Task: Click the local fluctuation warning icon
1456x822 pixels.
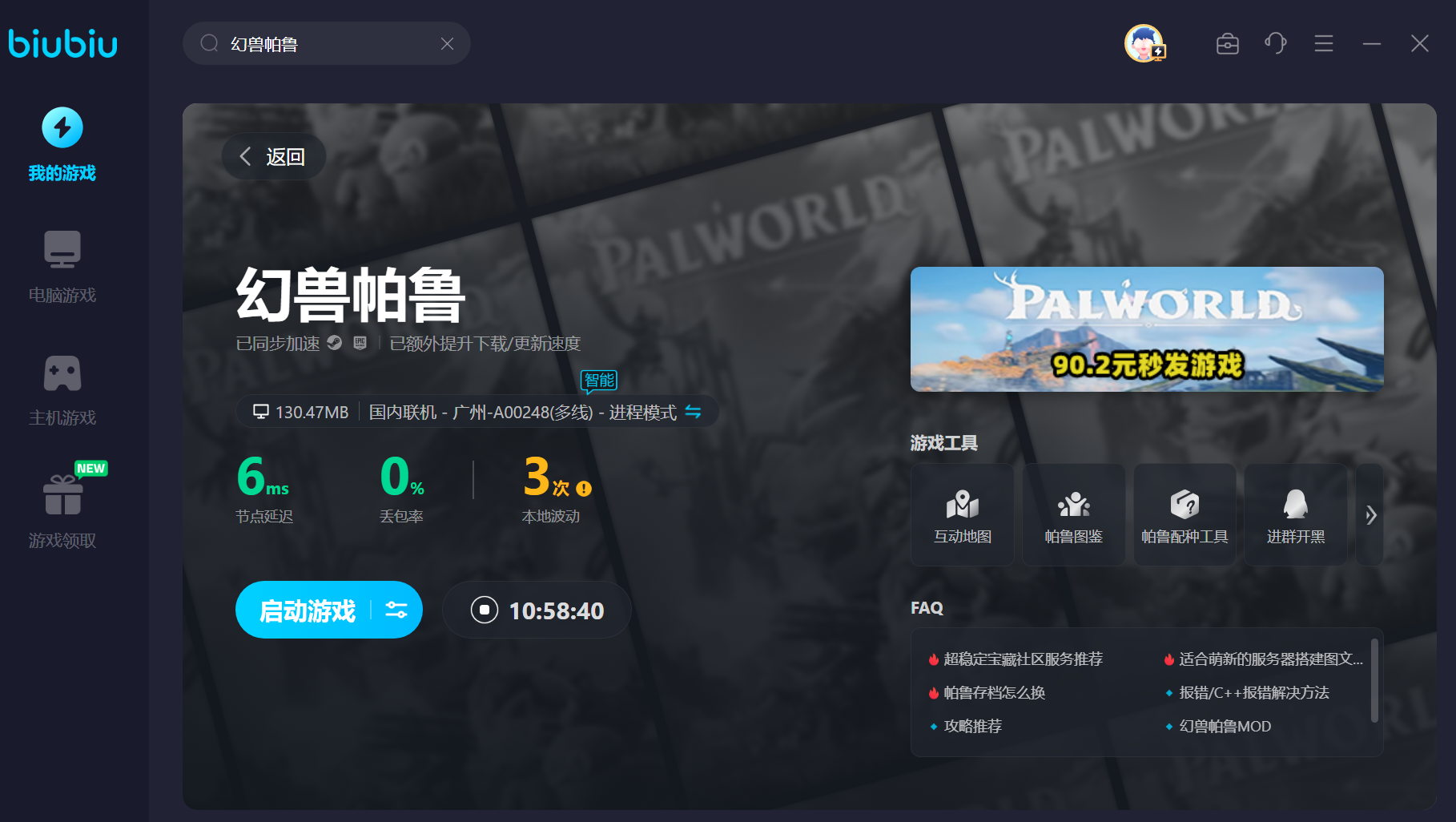Action: click(x=584, y=489)
